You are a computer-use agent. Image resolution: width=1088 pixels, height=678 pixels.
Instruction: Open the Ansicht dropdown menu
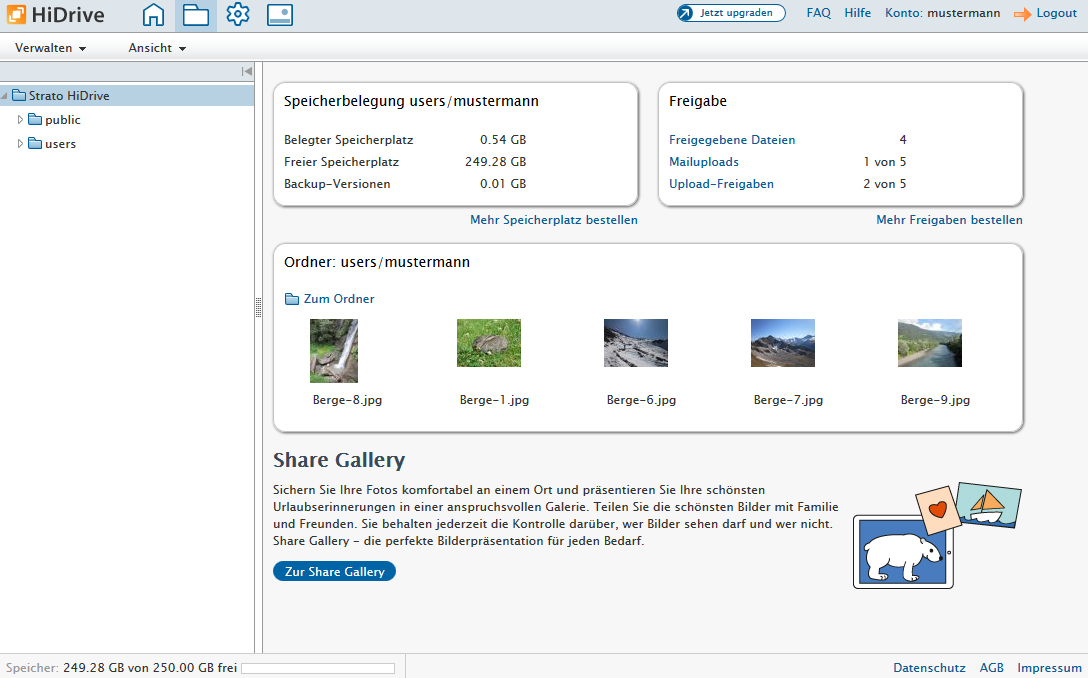click(157, 48)
